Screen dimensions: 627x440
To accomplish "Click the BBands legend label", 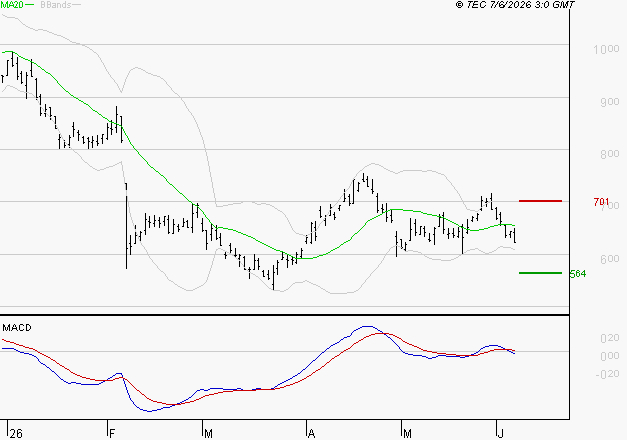I will (x=56, y=5).
